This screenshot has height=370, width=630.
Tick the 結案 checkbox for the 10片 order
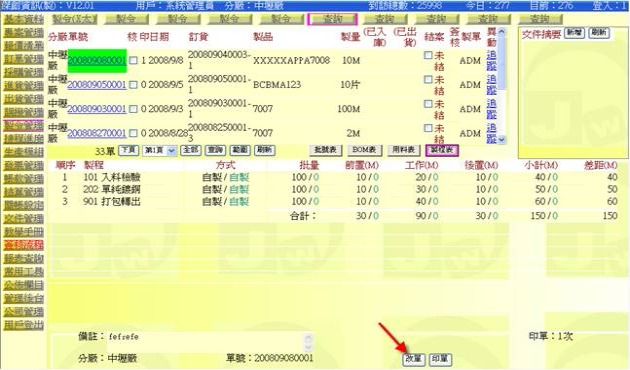coord(428,80)
